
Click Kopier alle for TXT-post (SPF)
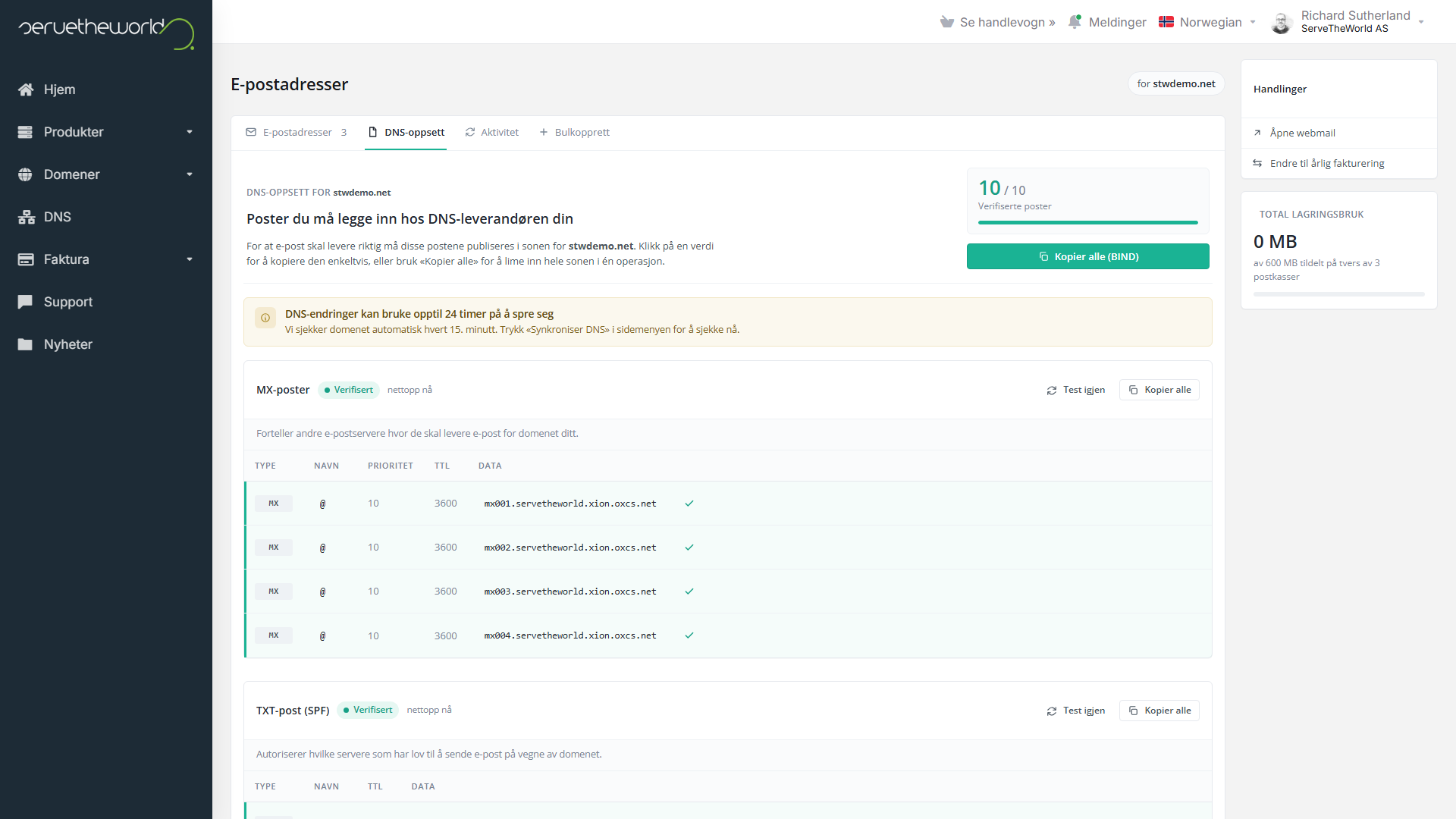tap(1159, 711)
